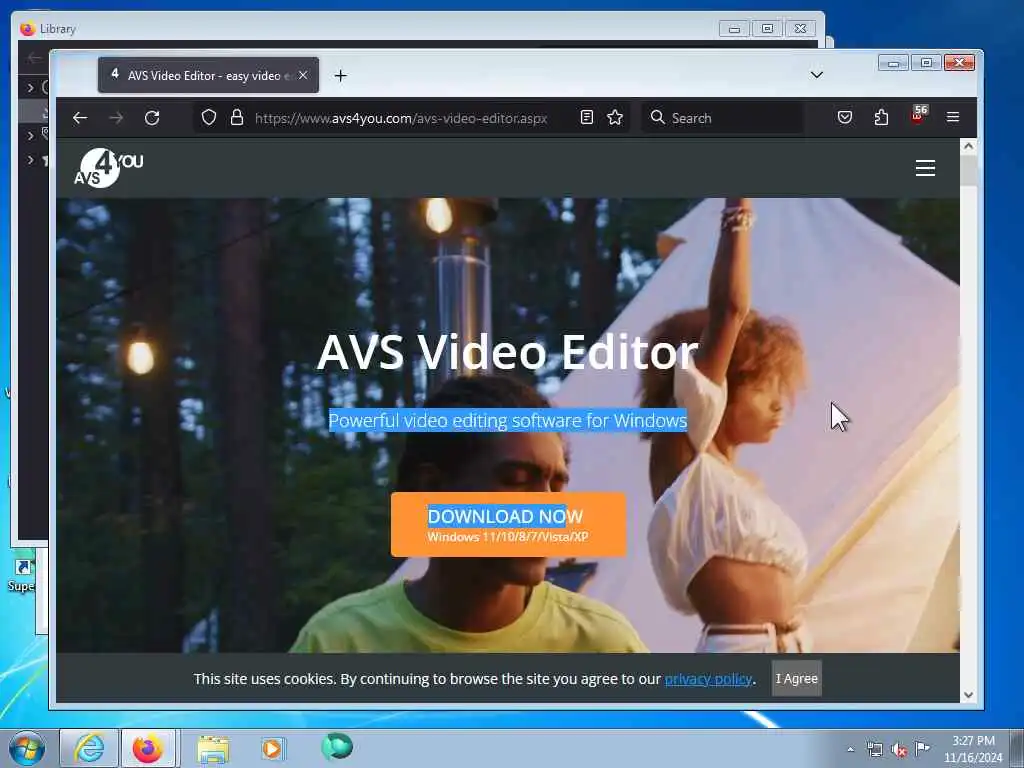Maximize the Library window

point(767,29)
